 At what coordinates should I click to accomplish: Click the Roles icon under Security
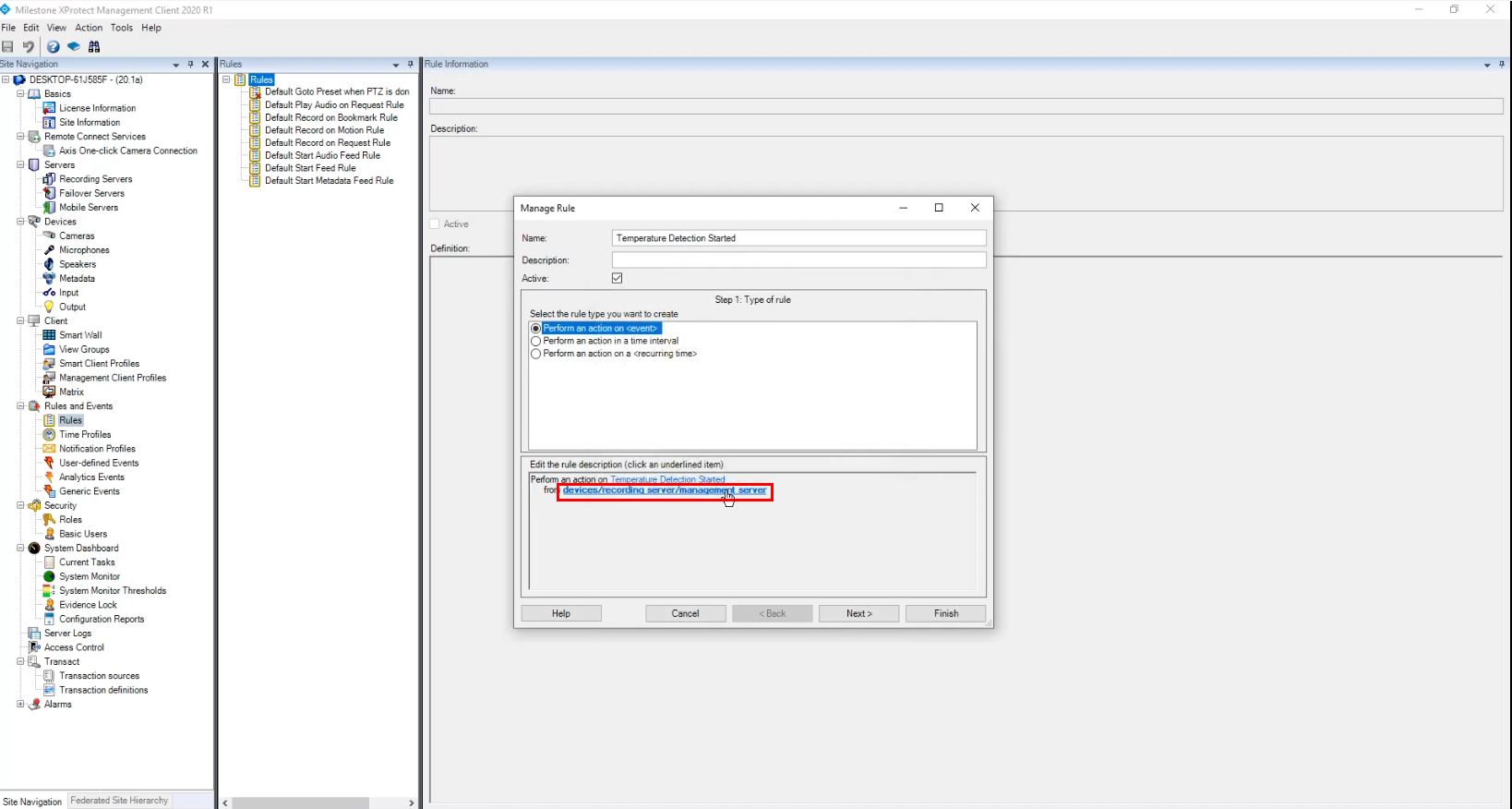point(50,520)
